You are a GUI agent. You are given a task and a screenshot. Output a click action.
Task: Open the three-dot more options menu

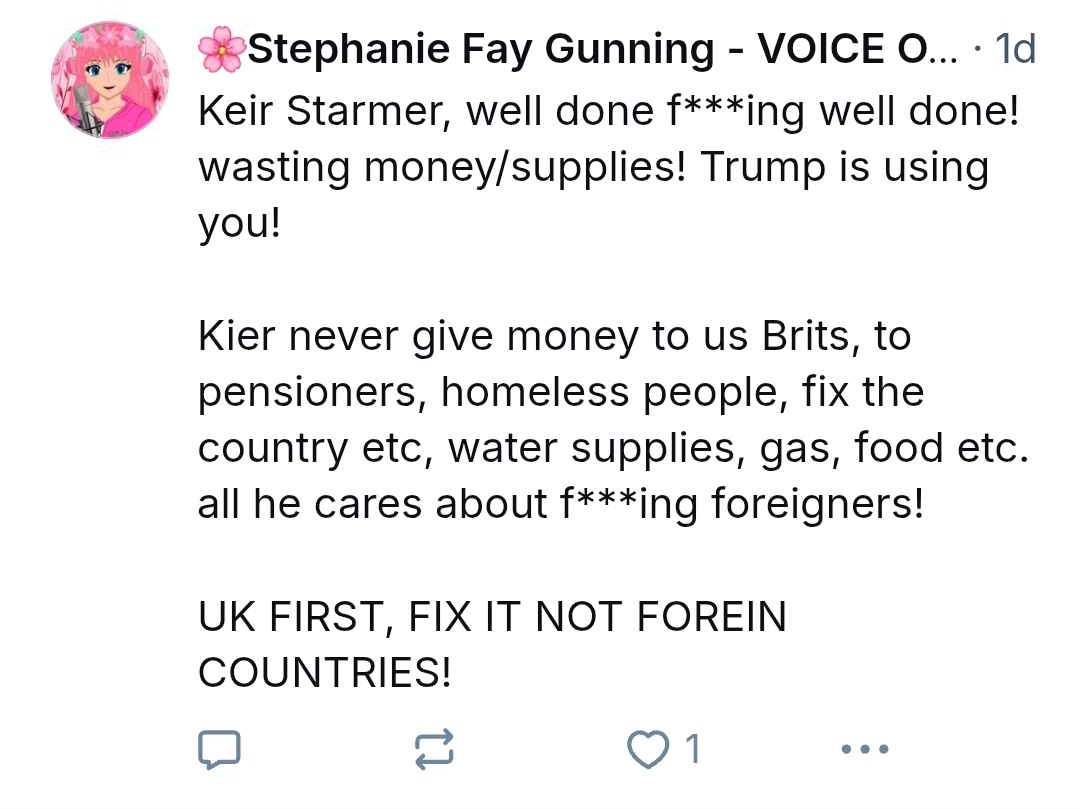click(x=864, y=748)
